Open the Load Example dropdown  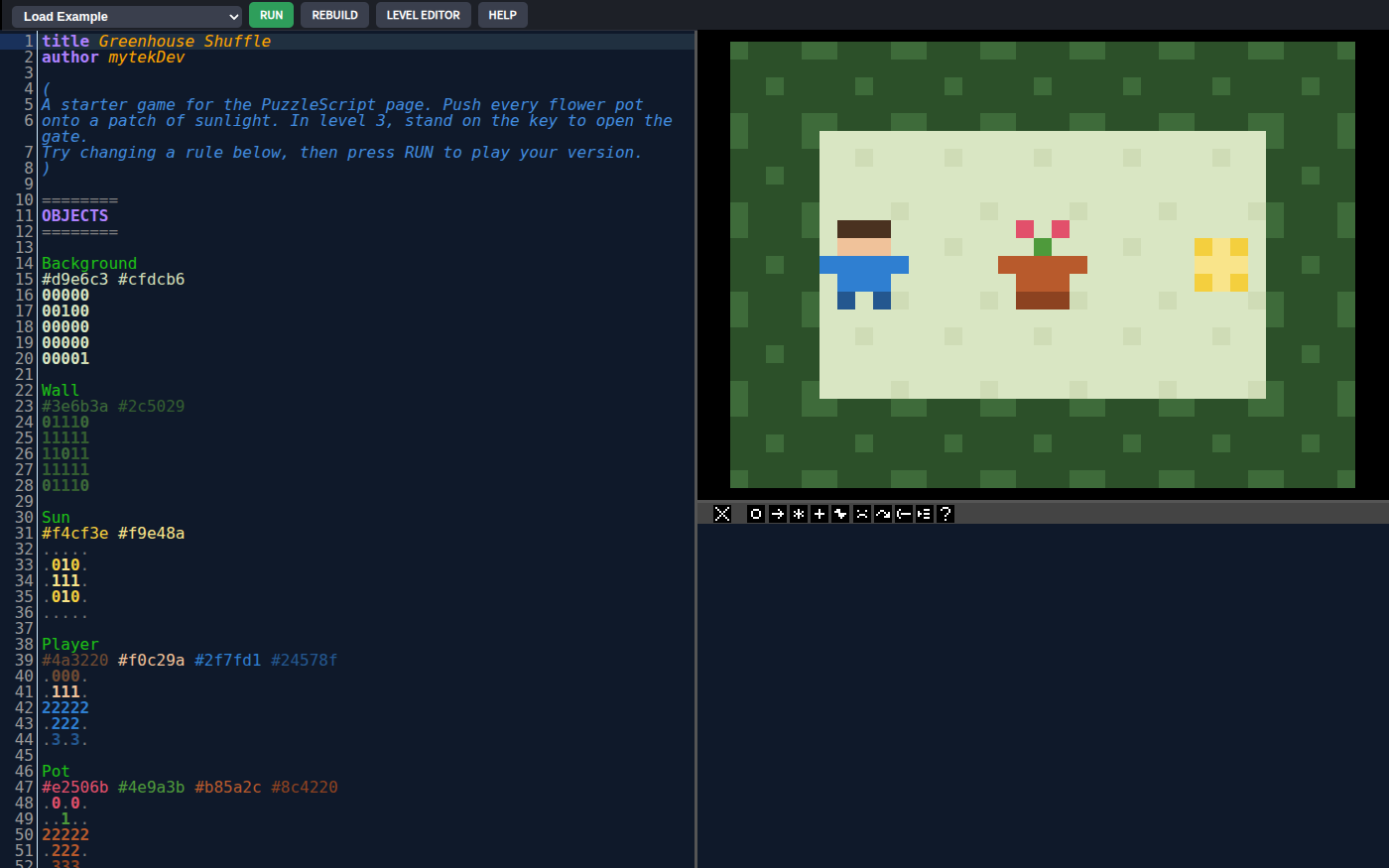click(127, 16)
